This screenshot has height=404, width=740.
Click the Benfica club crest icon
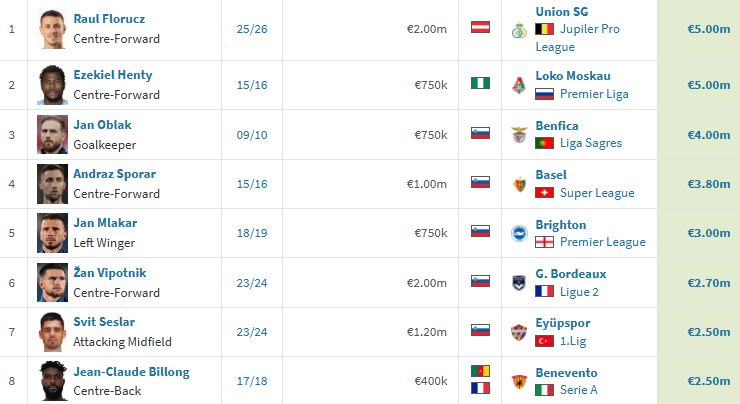point(518,134)
